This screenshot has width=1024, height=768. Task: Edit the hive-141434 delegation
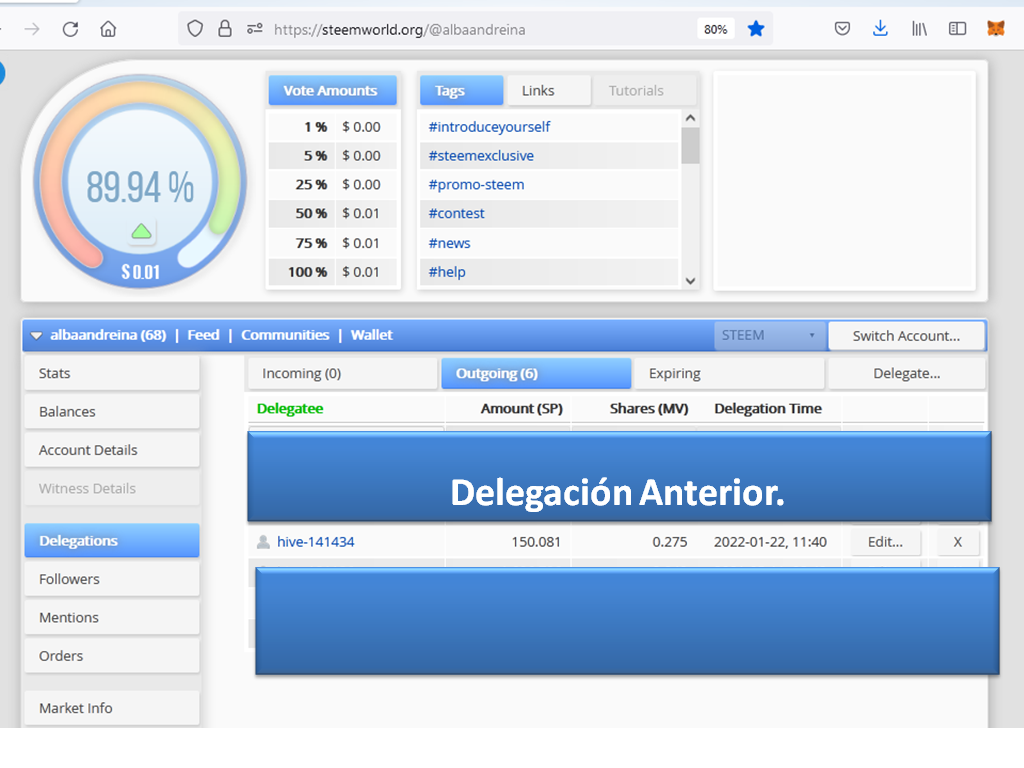point(886,542)
